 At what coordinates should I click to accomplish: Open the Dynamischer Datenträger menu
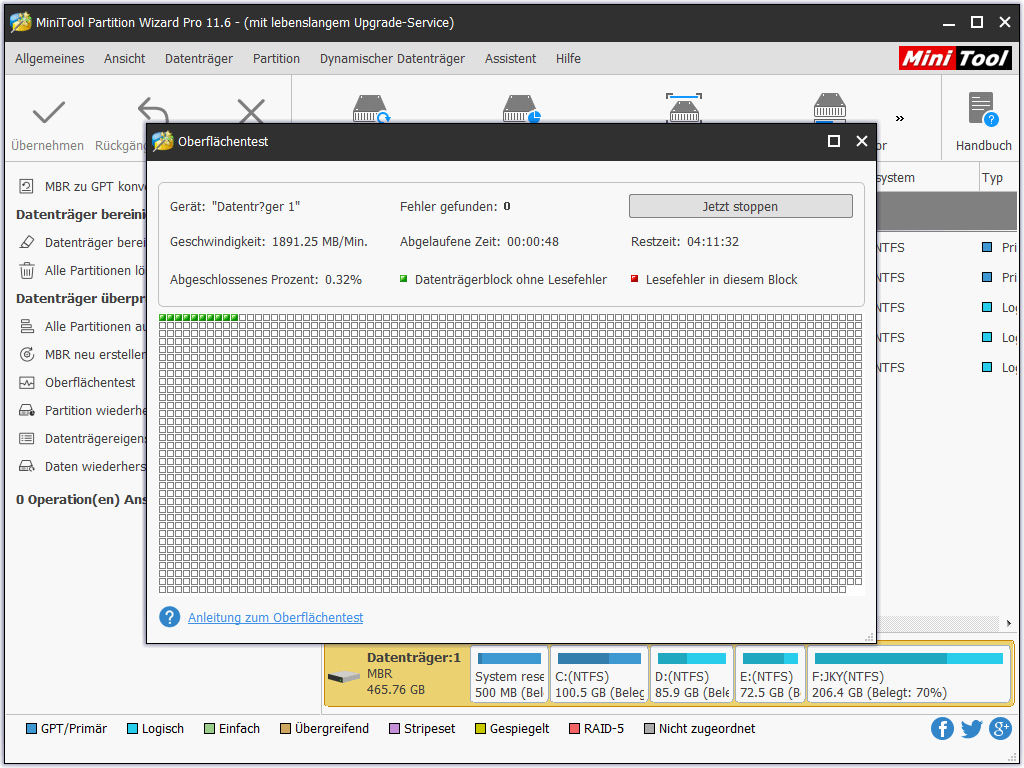click(x=392, y=59)
